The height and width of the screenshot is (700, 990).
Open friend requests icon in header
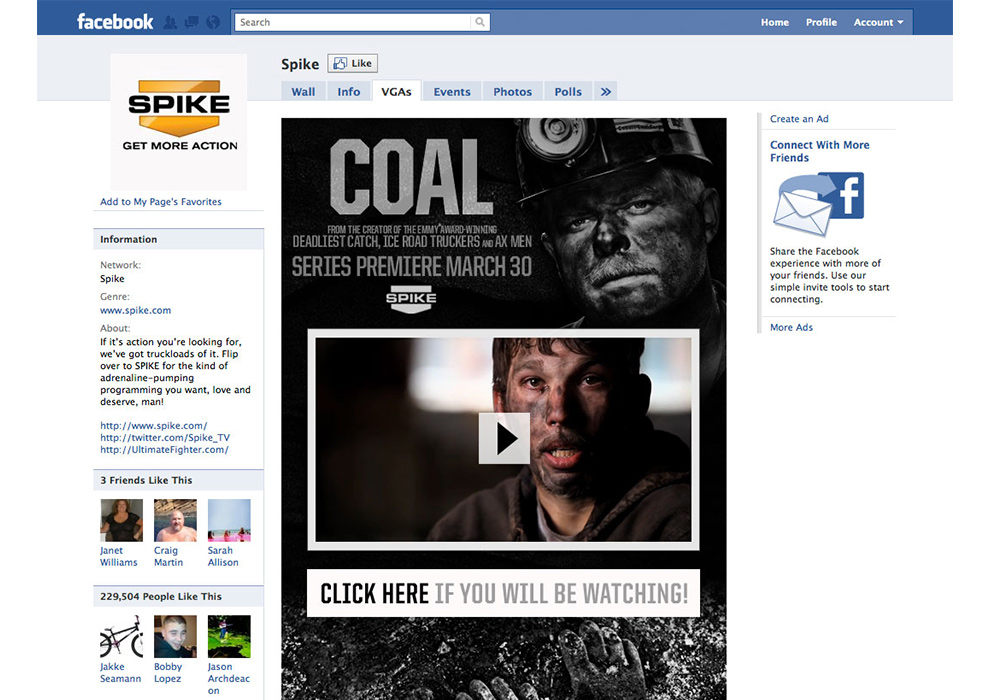tap(170, 23)
